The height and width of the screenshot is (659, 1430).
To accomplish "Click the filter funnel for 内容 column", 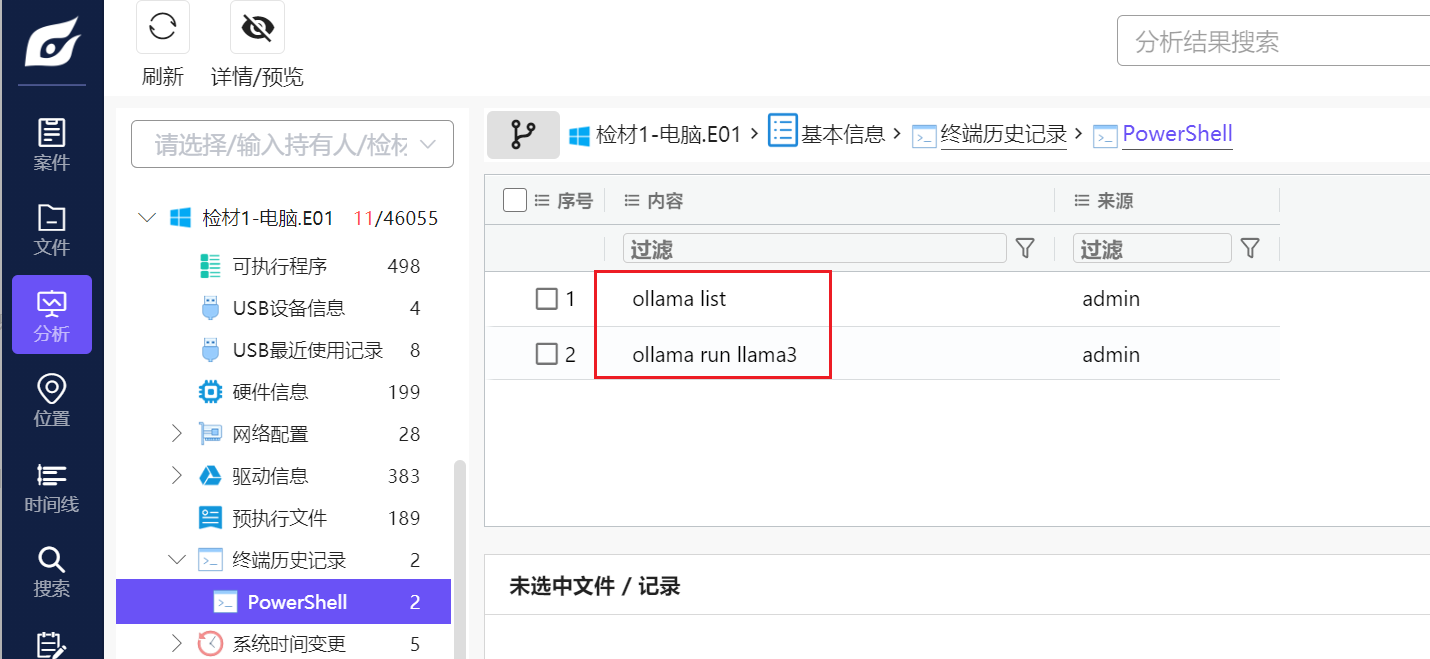I will tap(1025, 249).
